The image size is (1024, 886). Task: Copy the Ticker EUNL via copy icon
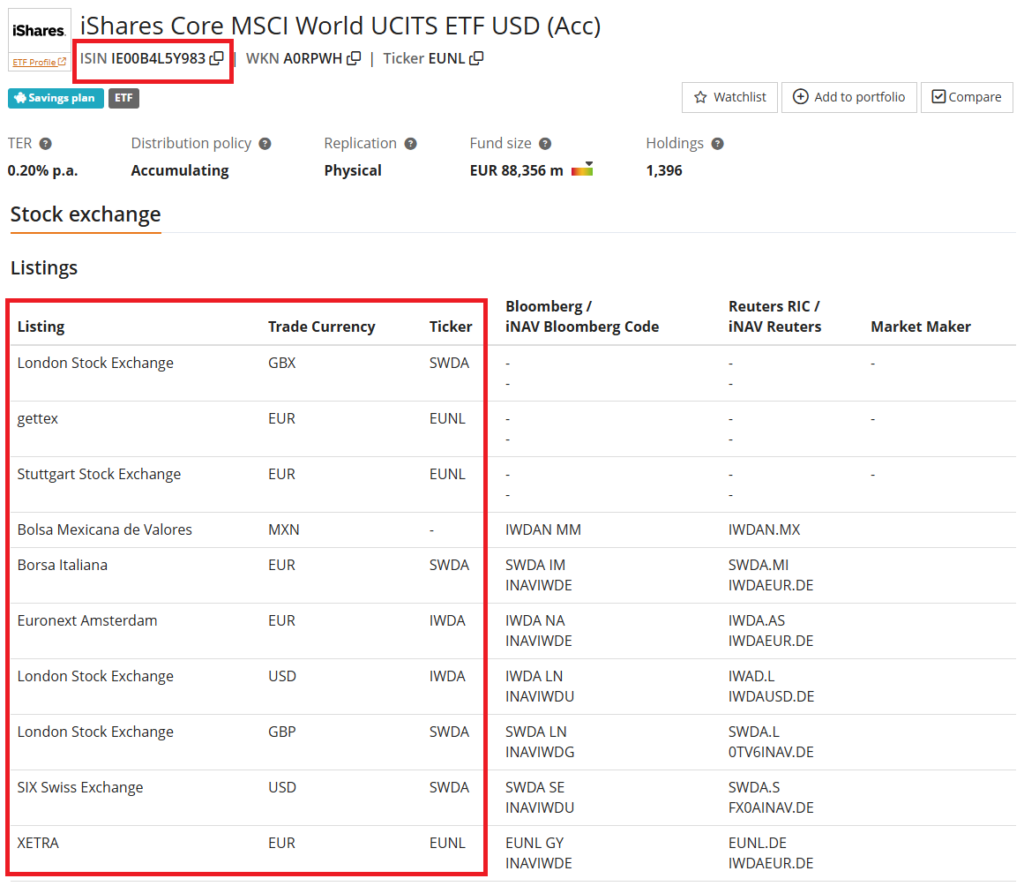point(476,59)
